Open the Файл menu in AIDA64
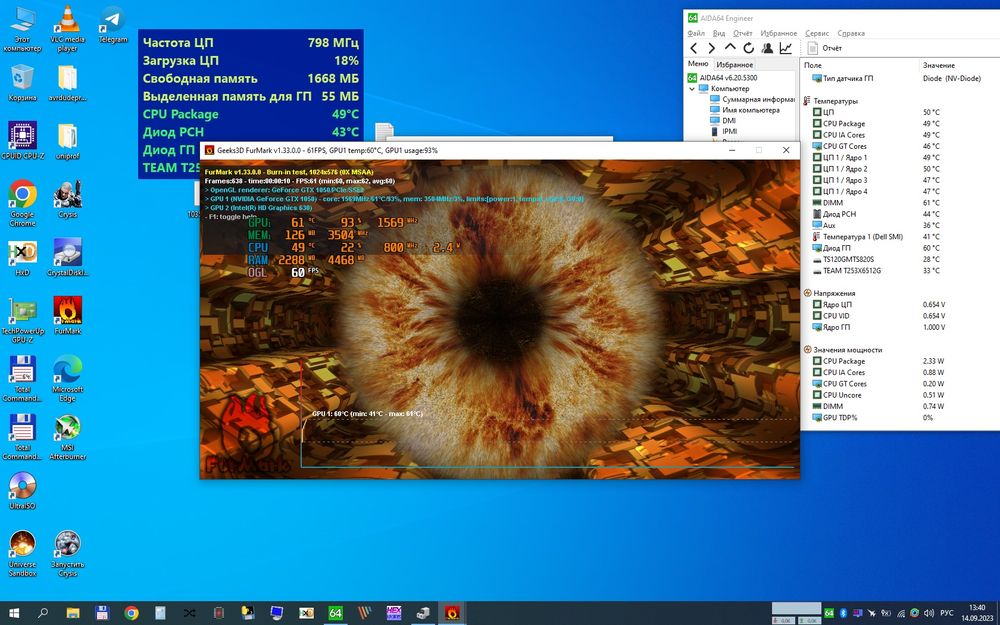The height and width of the screenshot is (625, 1000). [696, 33]
